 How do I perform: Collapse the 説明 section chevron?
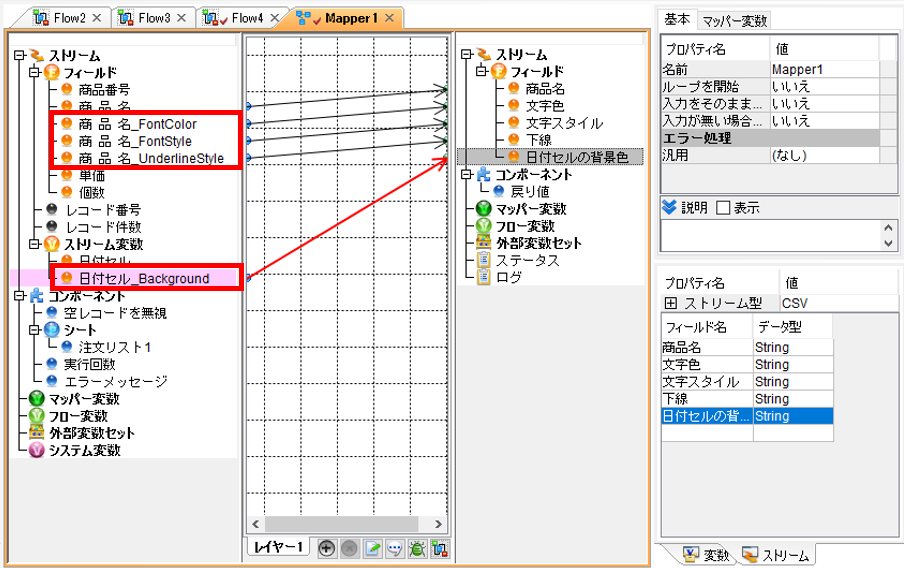tap(669, 207)
